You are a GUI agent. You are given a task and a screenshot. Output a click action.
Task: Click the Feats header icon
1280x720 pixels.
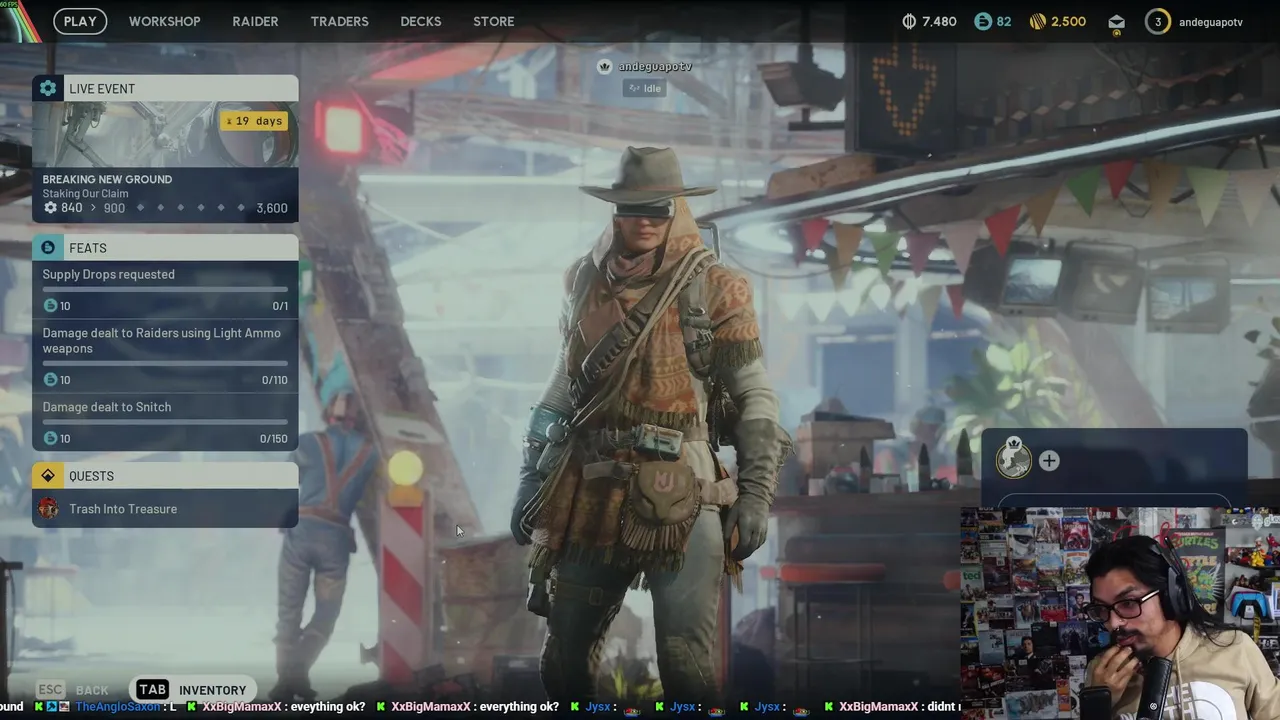point(48,247)
